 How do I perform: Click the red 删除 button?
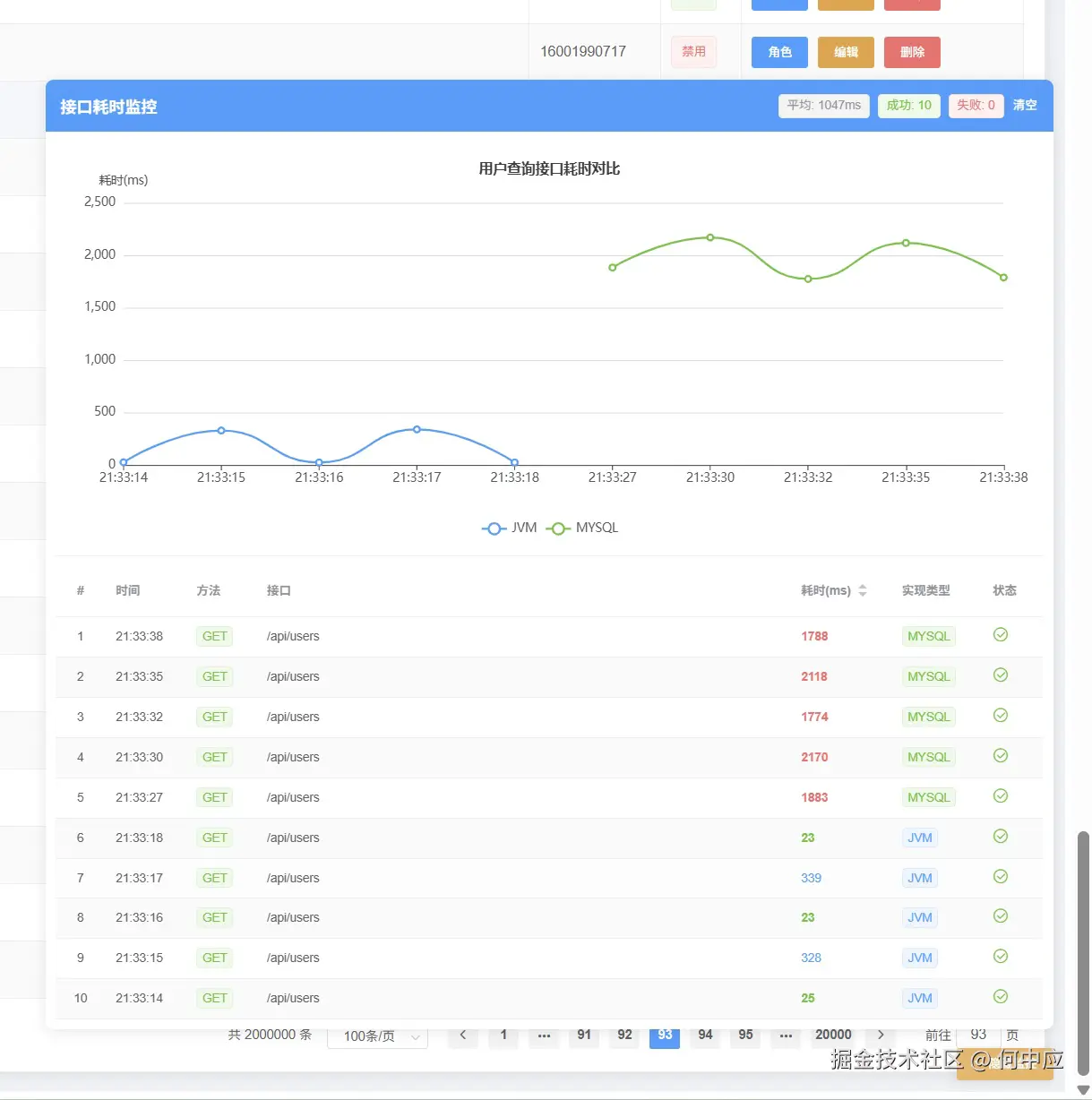pos(912,52)
